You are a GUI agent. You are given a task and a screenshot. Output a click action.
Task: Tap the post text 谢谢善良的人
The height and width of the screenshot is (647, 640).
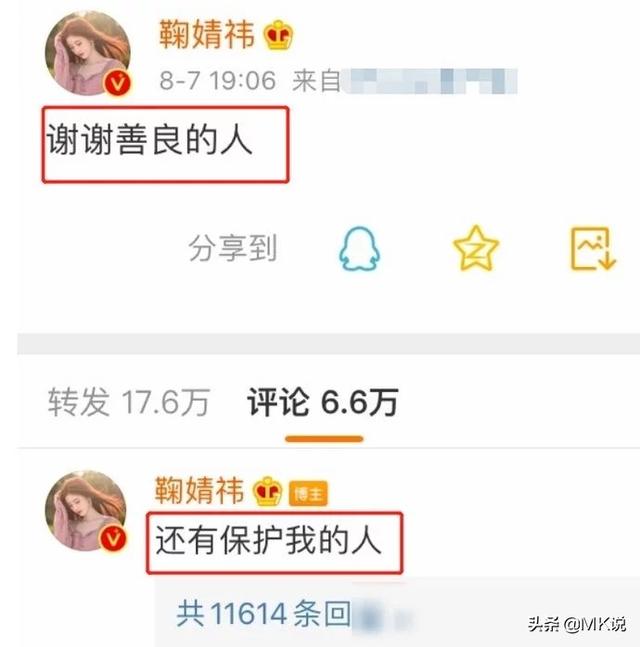(149, 140)
